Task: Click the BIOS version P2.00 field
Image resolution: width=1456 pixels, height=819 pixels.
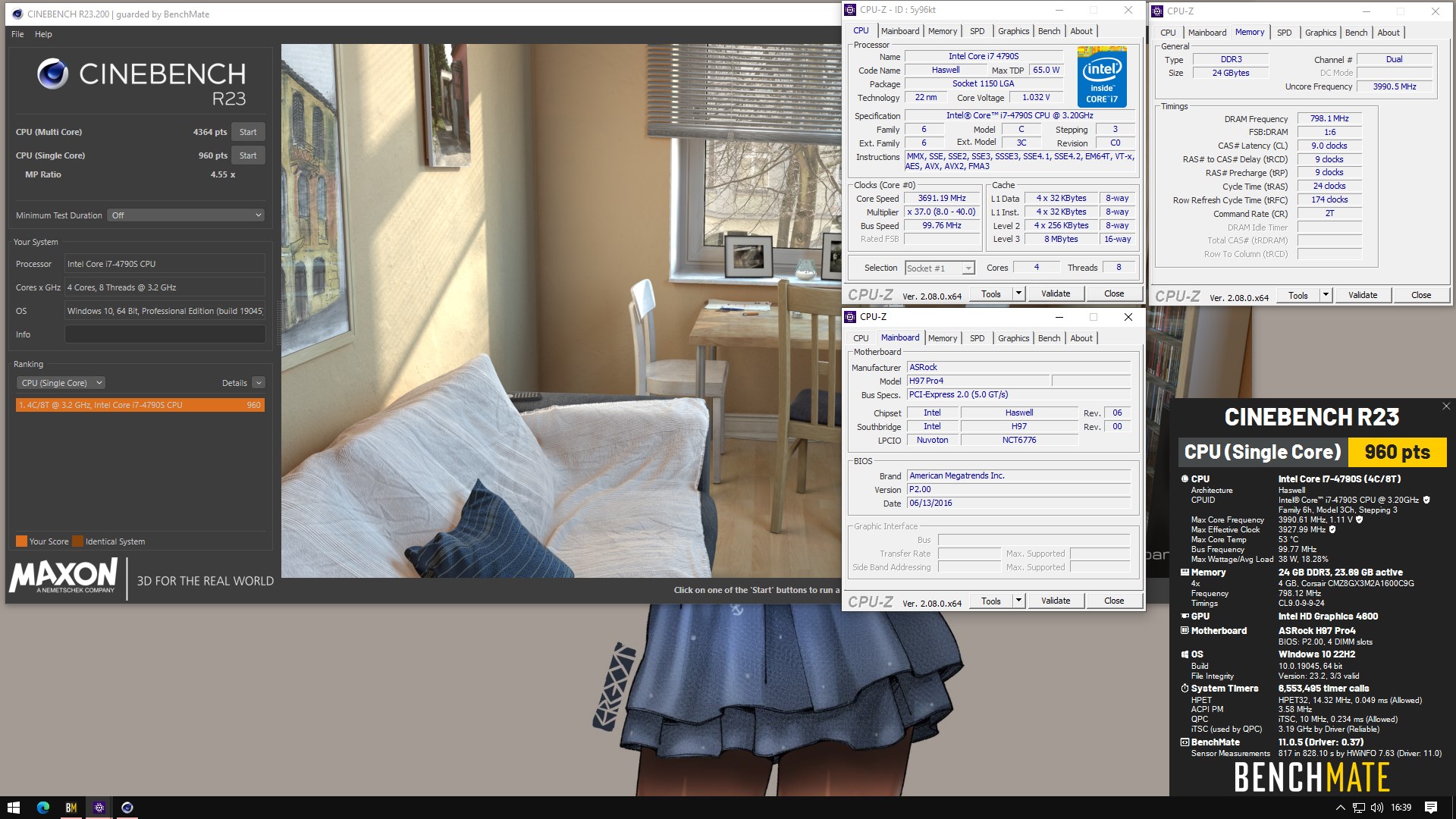Action: pos(1018,489)
